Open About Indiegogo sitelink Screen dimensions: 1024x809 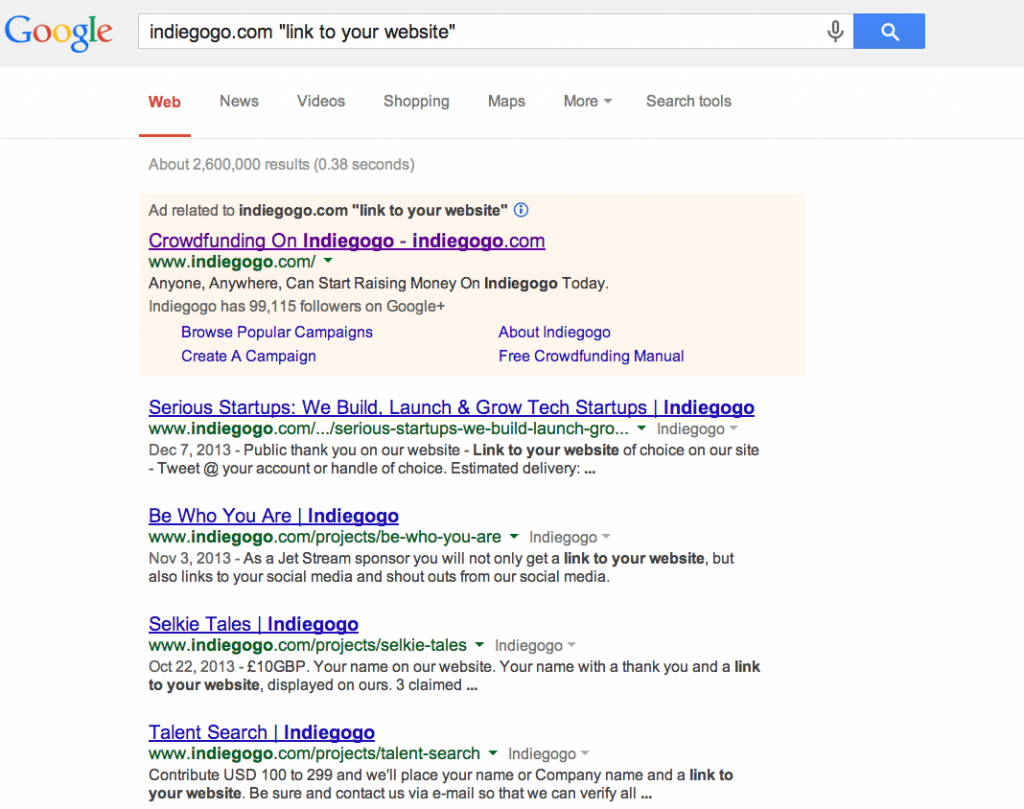[x=554, y=332]
